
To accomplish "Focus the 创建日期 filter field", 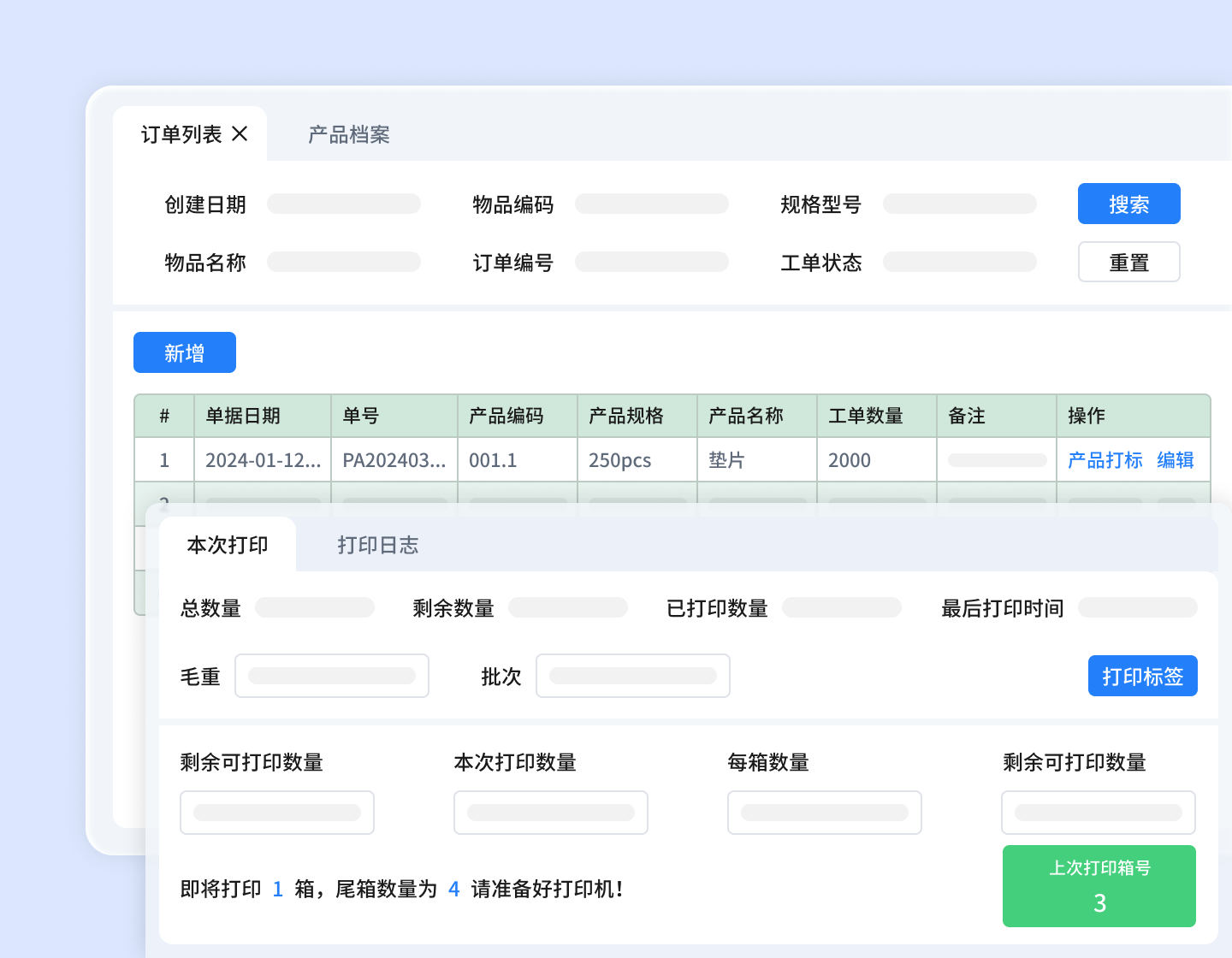I will pos(344,204).
